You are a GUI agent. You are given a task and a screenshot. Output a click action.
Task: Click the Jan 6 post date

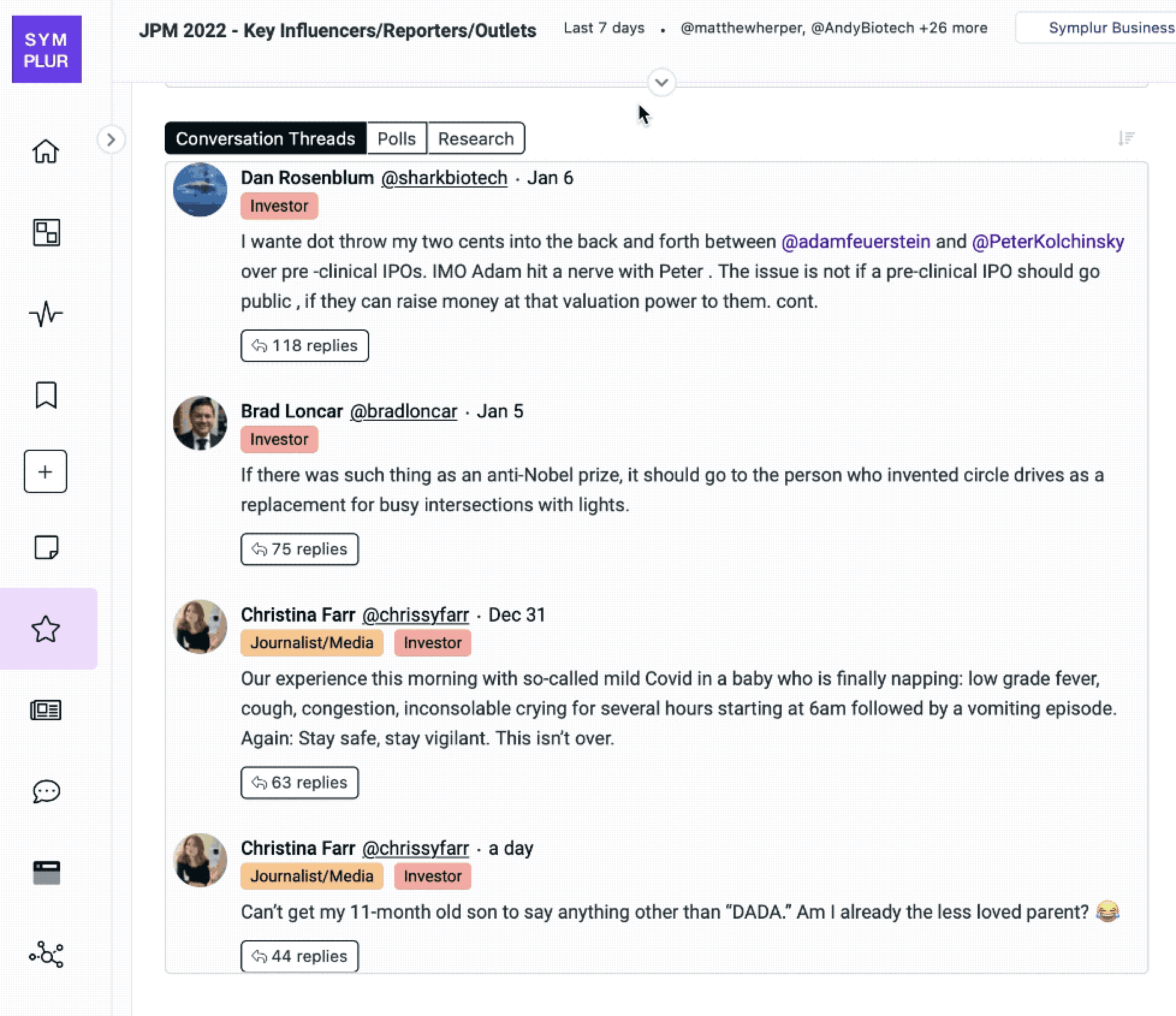(550, 178)
